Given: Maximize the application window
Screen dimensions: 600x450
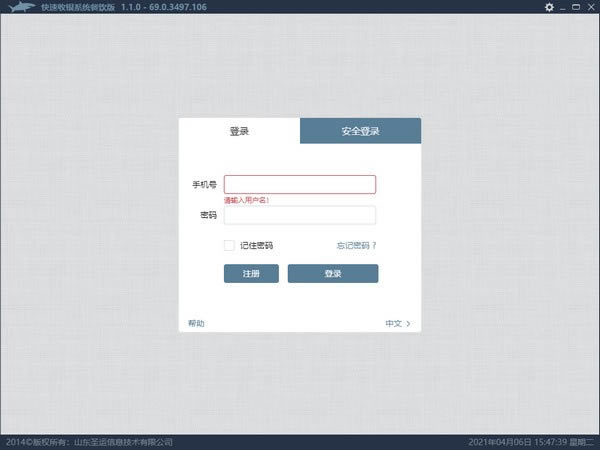Looking at the screenshot, I should 577,7.
